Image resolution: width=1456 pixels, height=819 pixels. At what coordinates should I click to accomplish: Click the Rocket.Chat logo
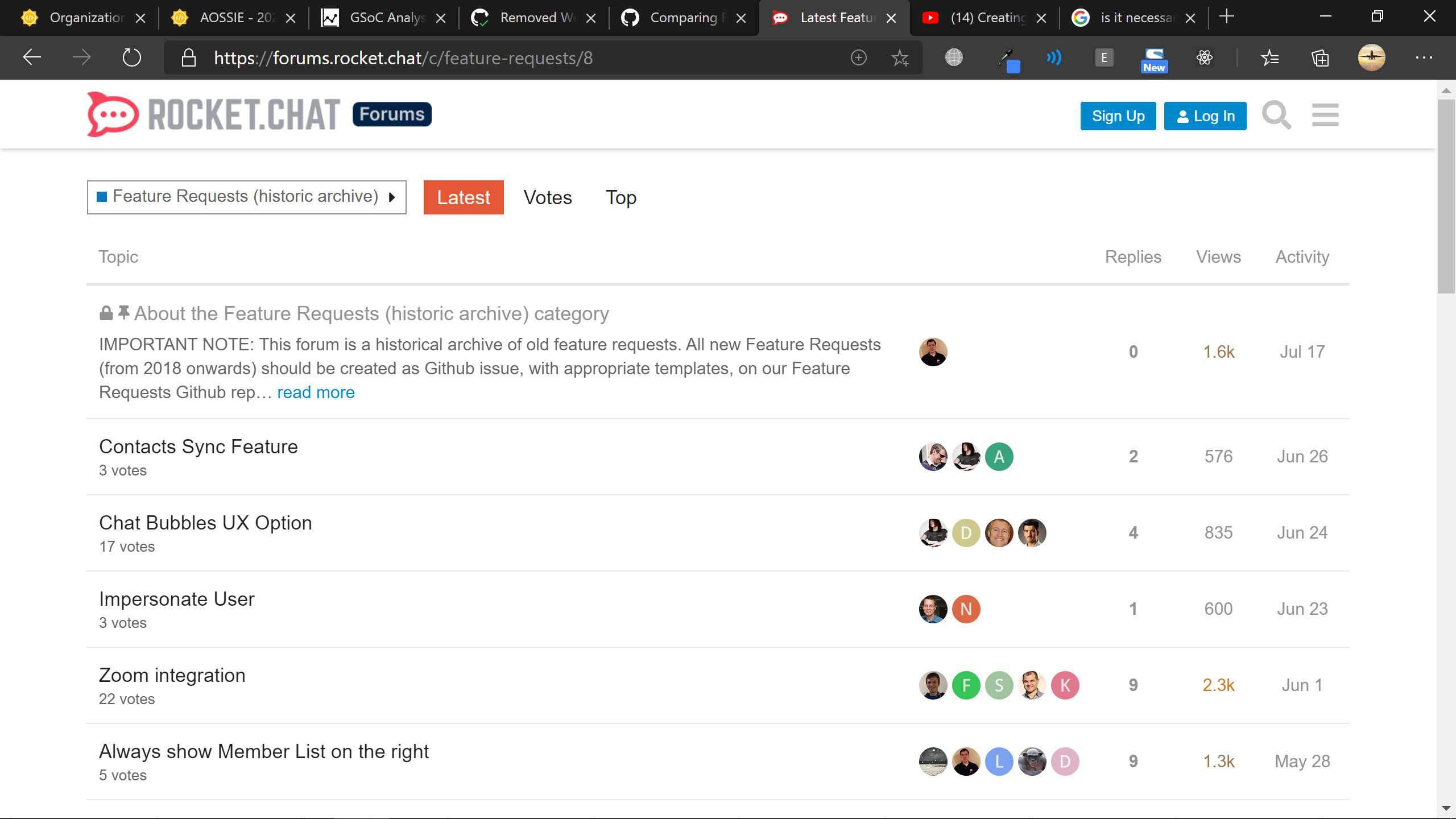(213, 114)
